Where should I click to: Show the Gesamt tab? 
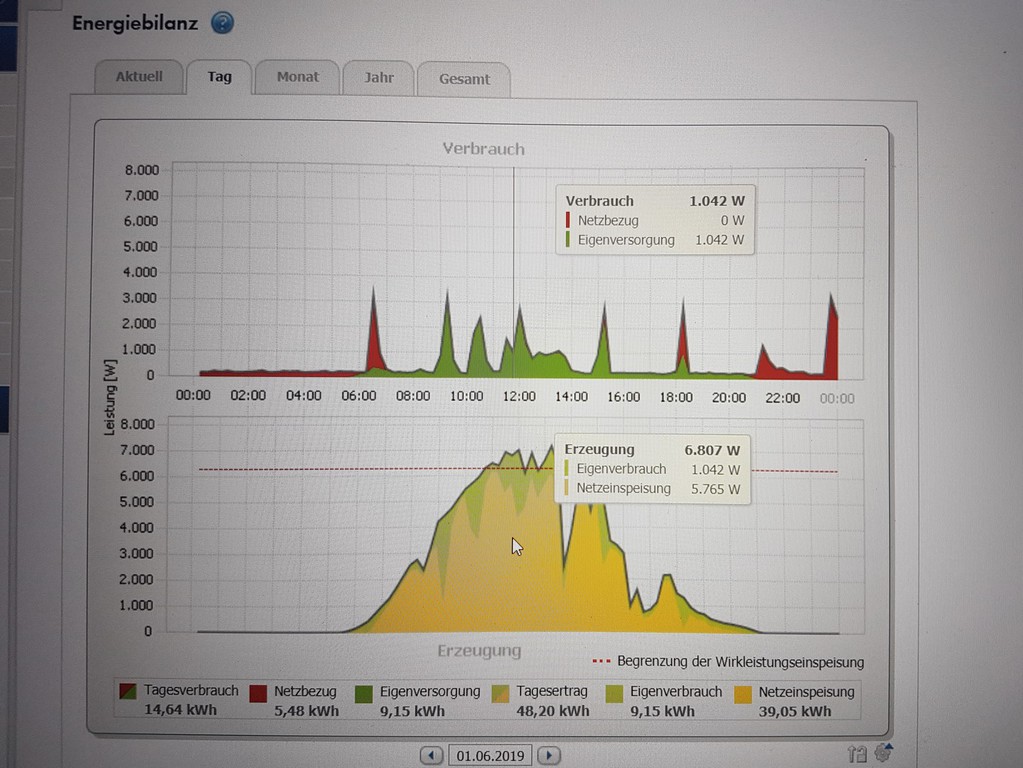point(464,79)
